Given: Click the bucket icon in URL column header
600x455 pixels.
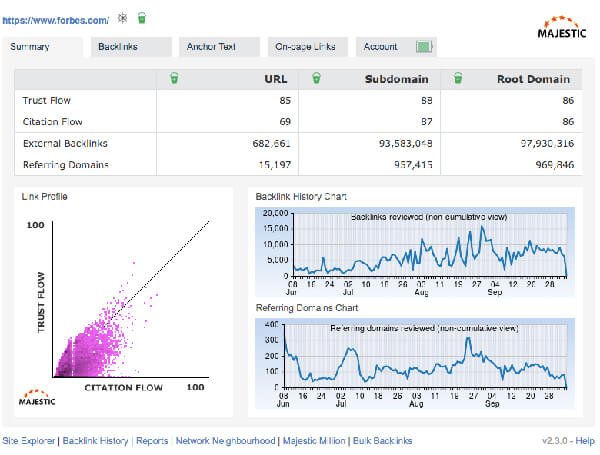Looking at the screenshot, I should click(x=174, y=78).
